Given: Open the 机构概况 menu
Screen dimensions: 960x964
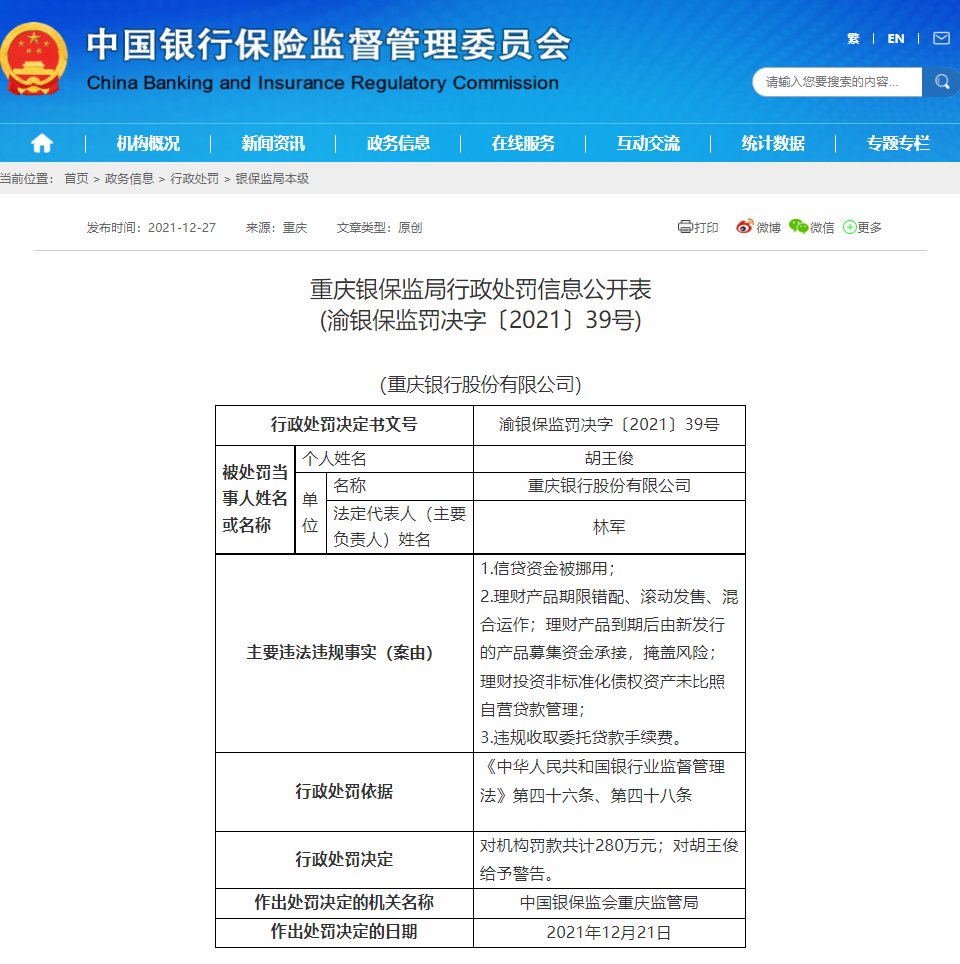Looking at the screenshot, I should click(148, 143).
